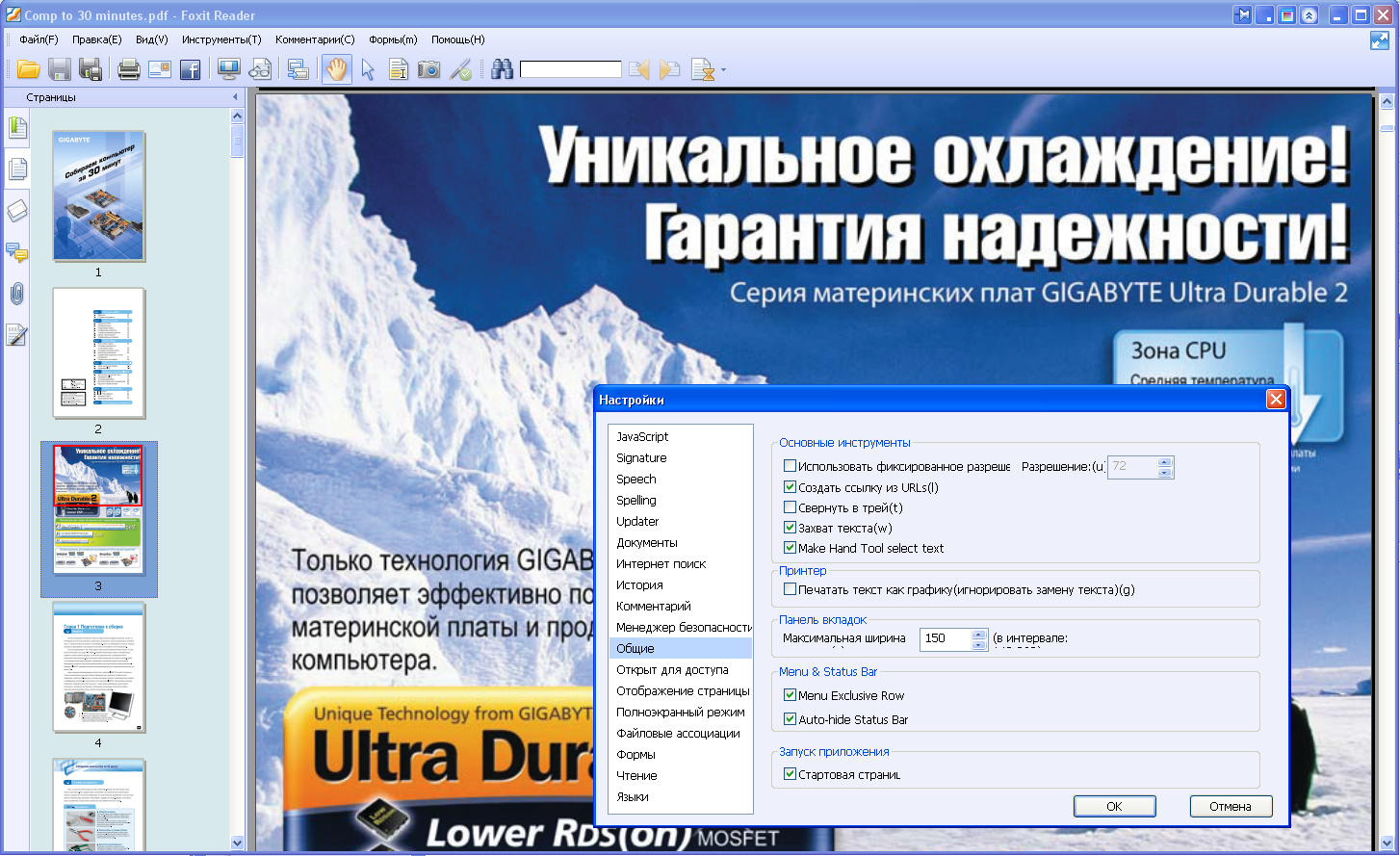Enable fixed resolution checkbox
Viewport: 1400px width, 856px height.
pos(790,466)
